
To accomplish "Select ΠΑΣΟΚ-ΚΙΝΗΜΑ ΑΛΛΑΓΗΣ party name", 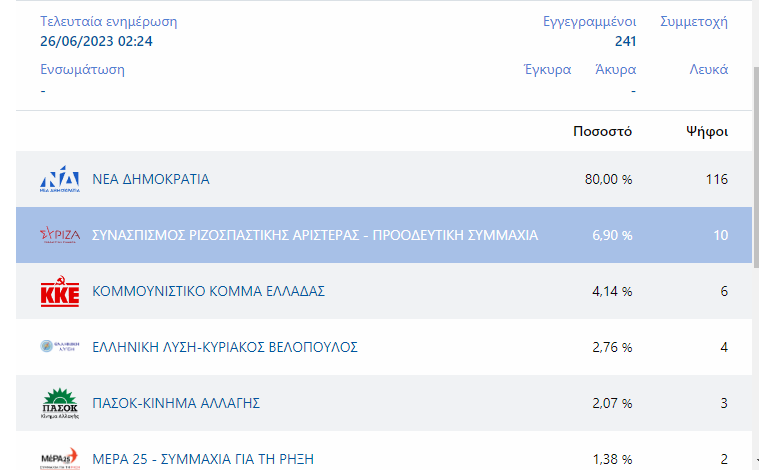I will pyautogui.click(x=176, y=403).
